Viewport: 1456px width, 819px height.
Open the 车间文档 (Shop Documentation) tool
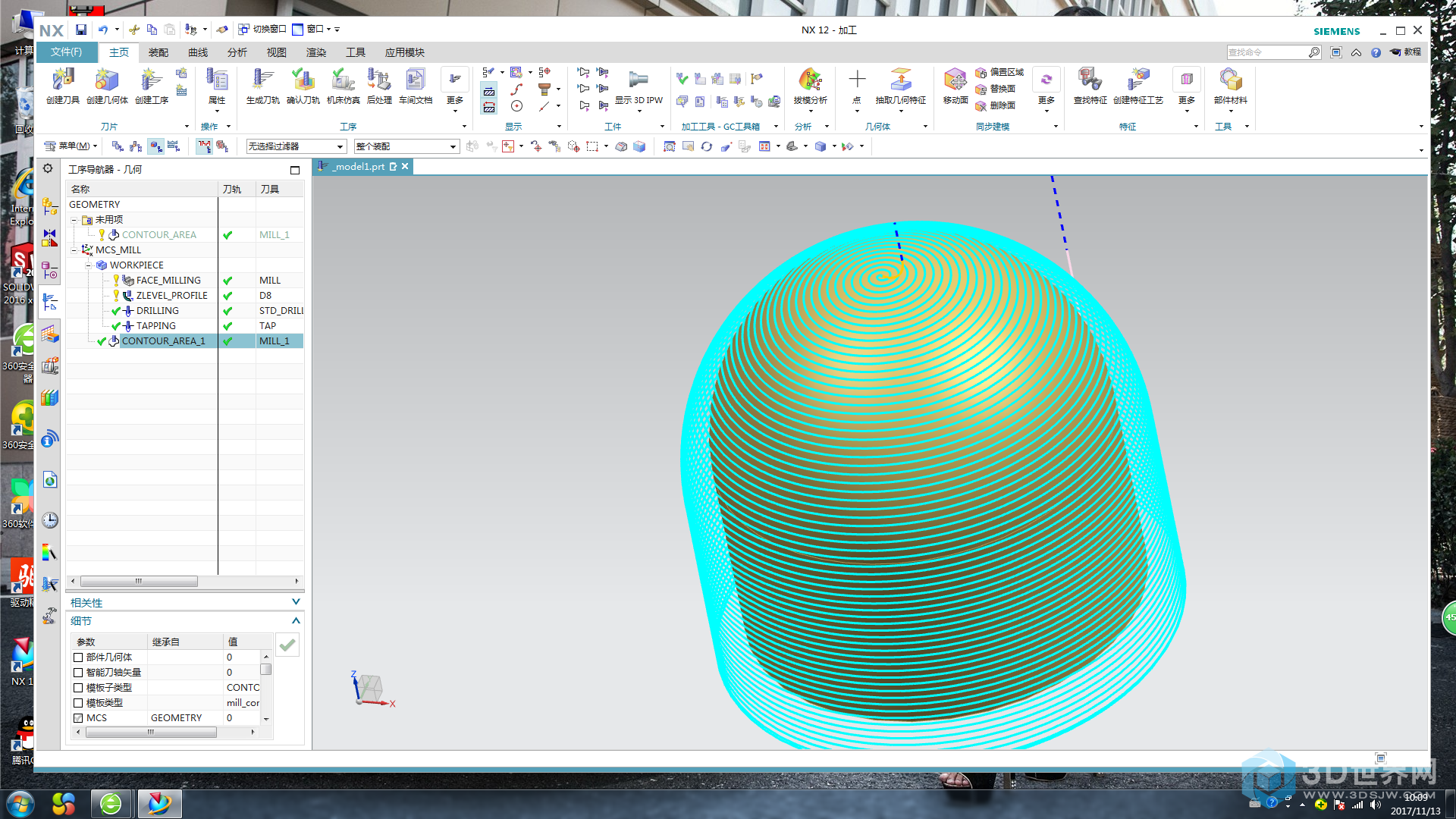tap(416, 86)
